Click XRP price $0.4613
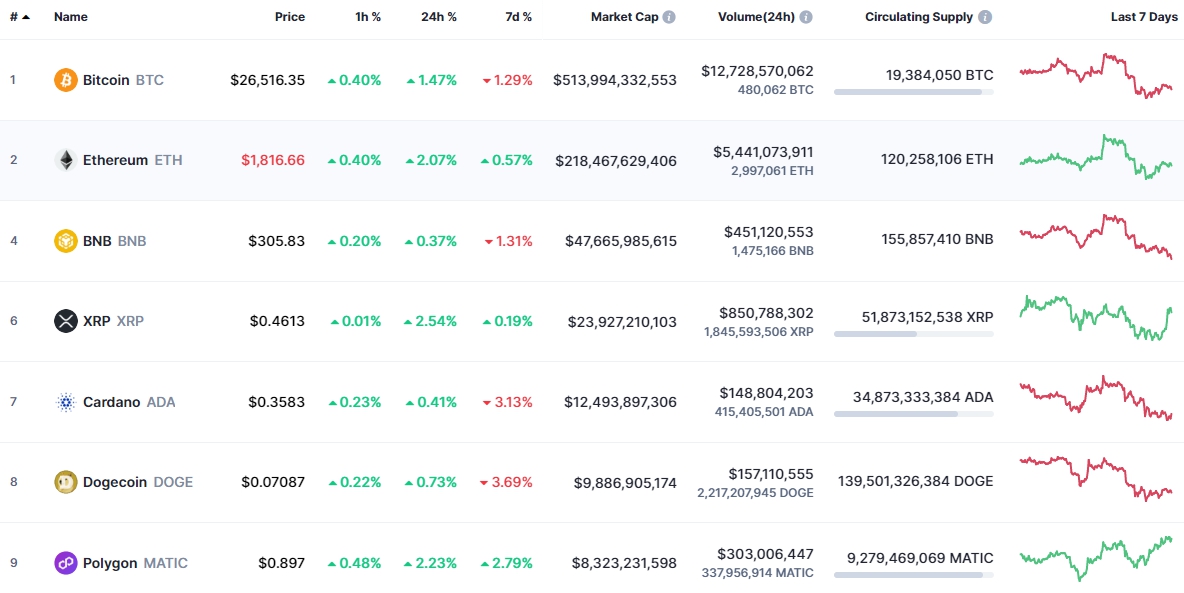This screenshot has width=1184, height=593. tap(278, 321)
